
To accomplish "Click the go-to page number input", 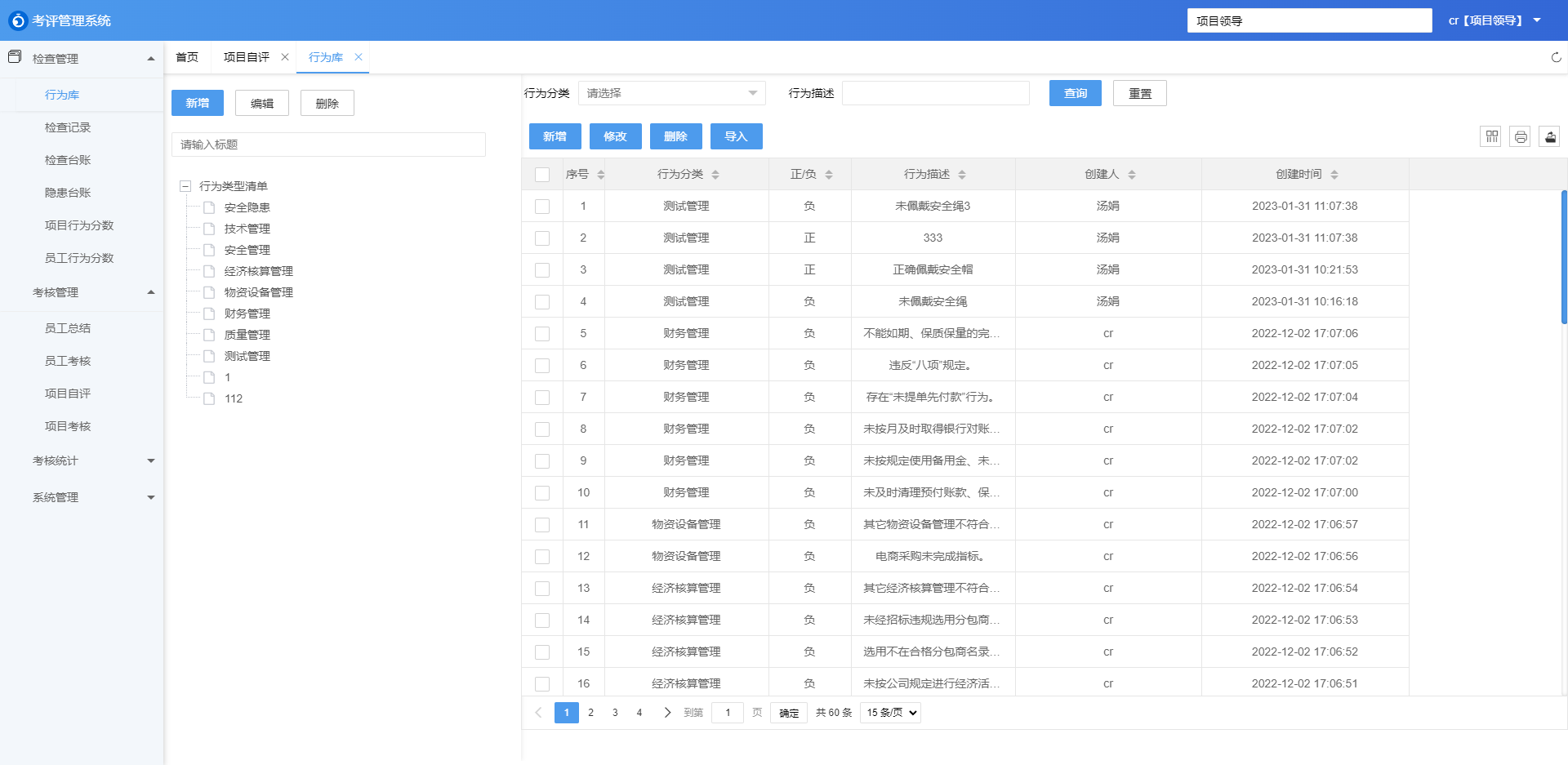I will 728,713.
